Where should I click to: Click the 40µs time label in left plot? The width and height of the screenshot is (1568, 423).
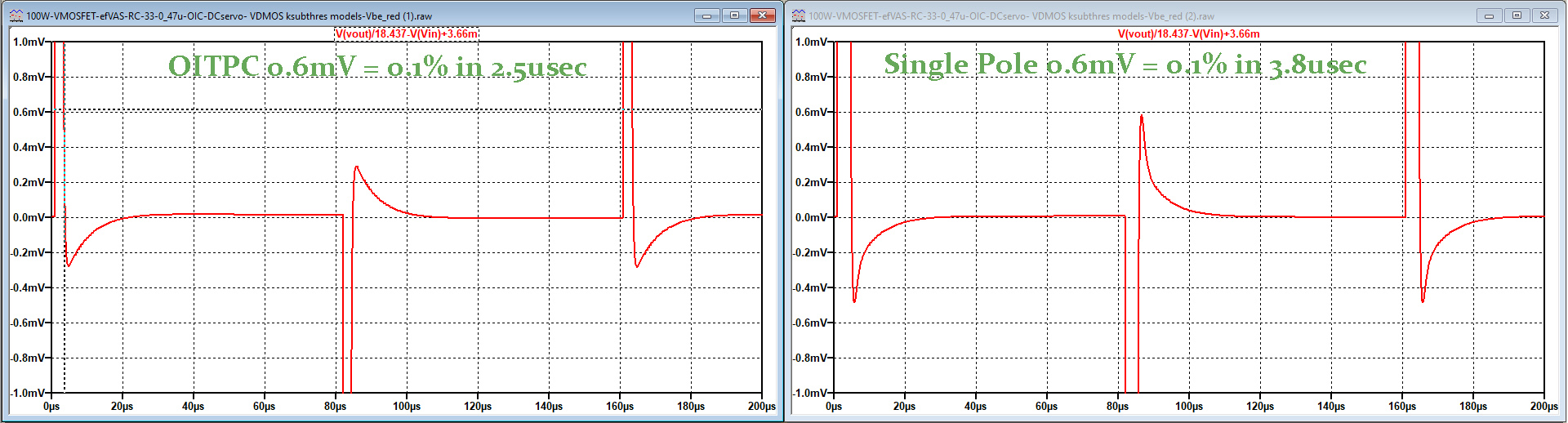point(193,406)
